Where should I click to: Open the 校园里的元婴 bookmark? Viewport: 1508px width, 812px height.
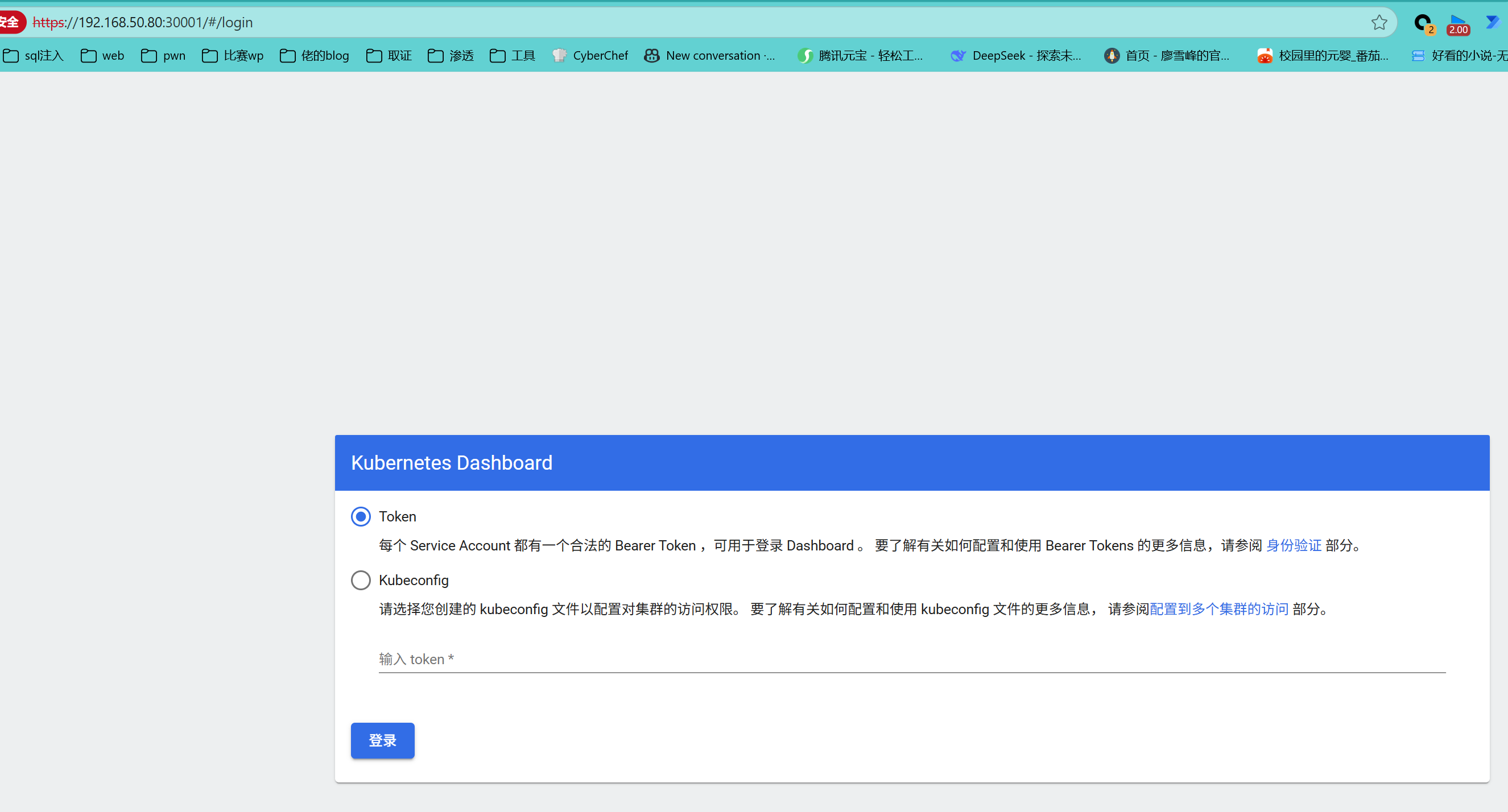coord(1323,56)
